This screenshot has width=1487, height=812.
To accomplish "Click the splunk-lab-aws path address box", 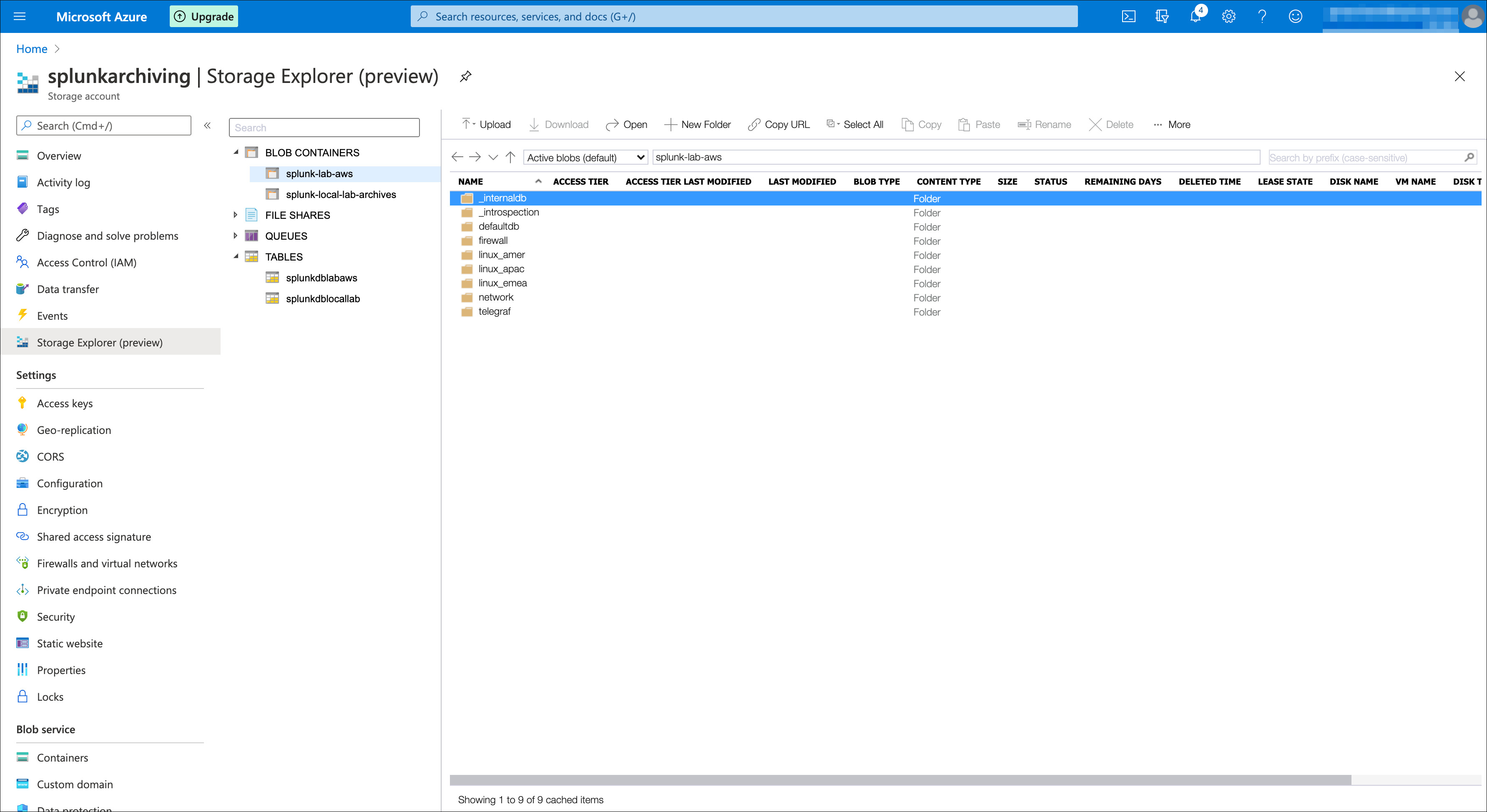I will 956,157.
